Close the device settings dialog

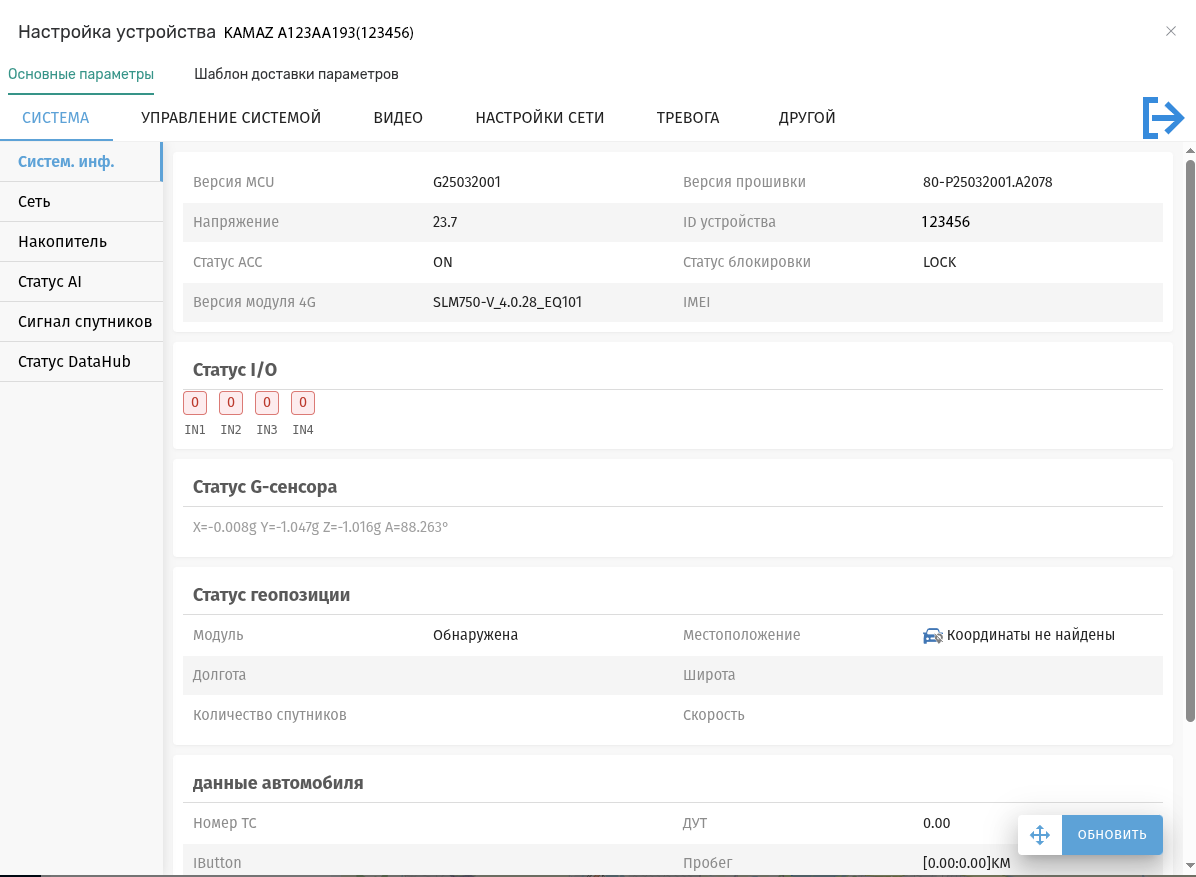point(1171,31)
